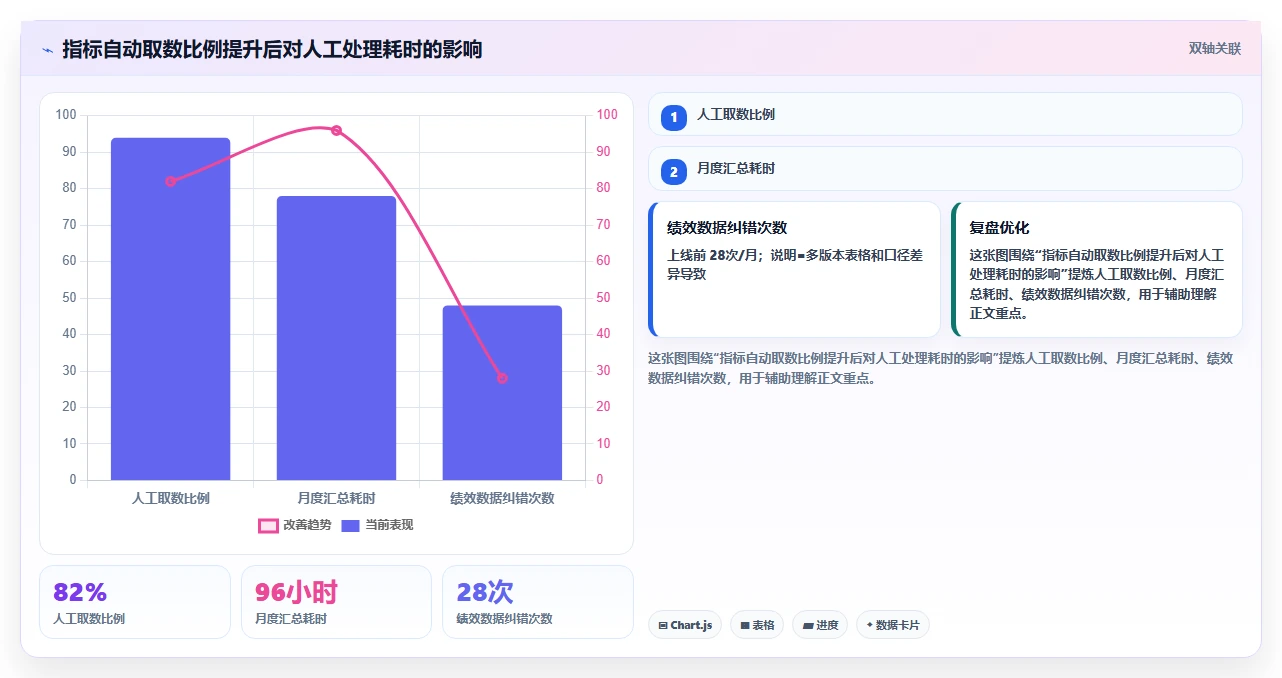This screenshot has width=1282, height=678.
Task: Click the Chart.js tag
Action: (685, 625)
